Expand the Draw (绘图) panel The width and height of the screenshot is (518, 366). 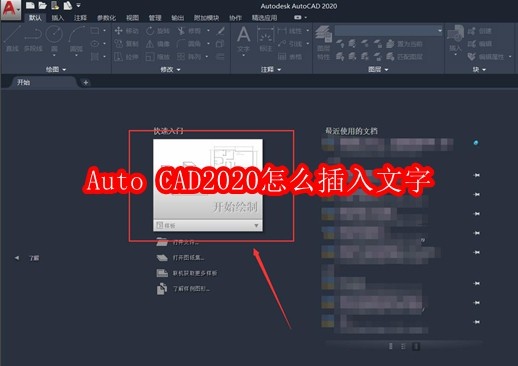(56, 69)
